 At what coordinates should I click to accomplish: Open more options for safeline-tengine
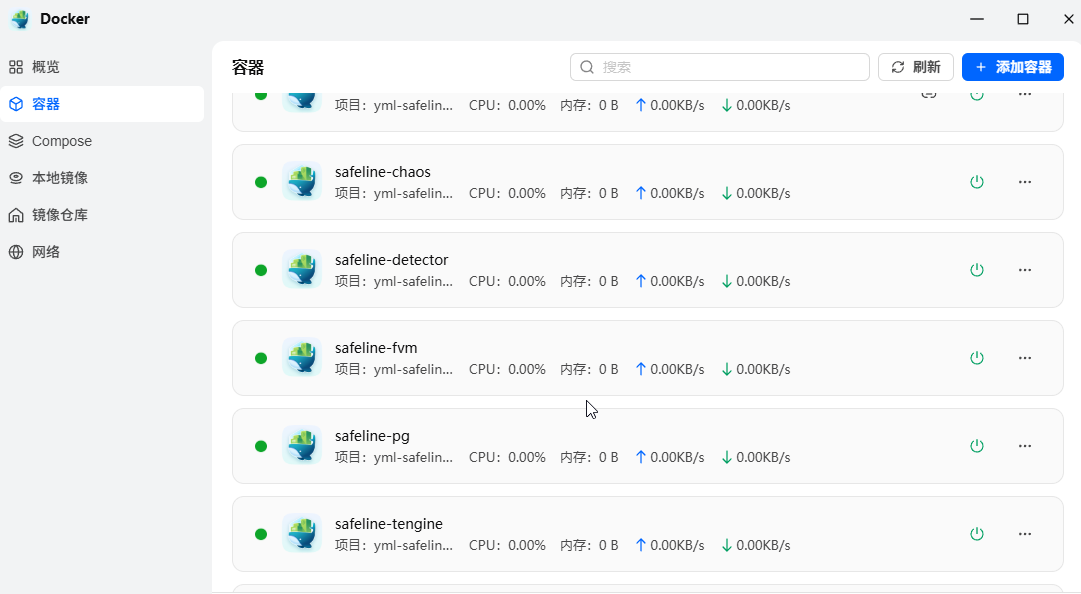point(1025,534)
